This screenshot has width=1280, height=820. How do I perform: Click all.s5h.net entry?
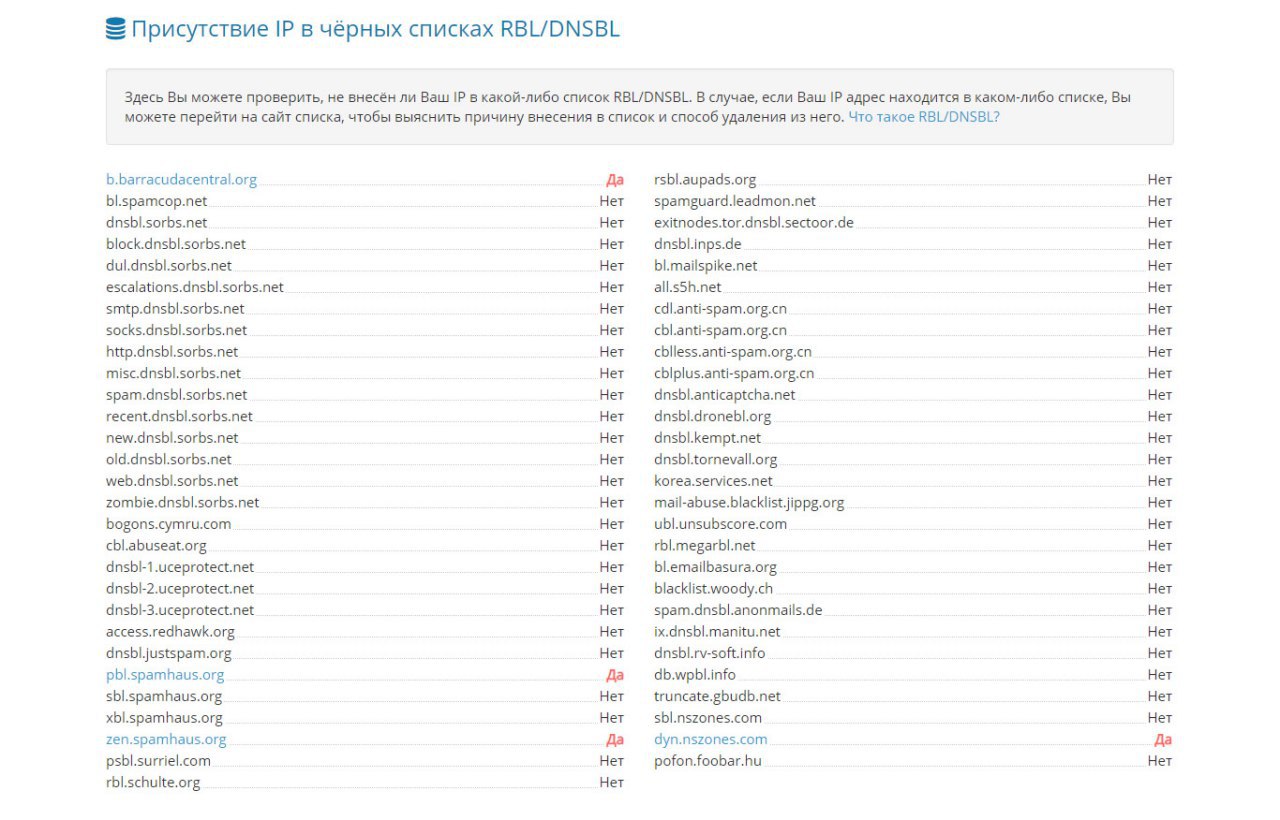pyautogui.click(x=688, y=286)
